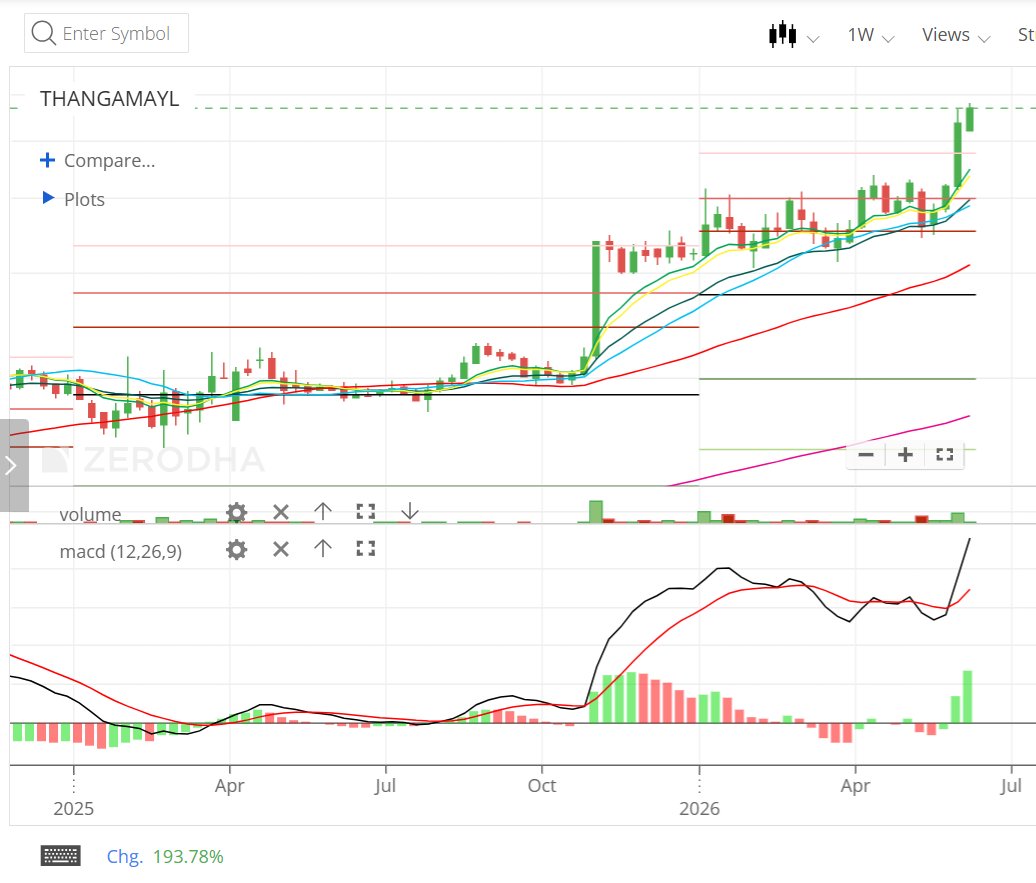This screenshot has height=883, width=1036.
Task: Open the candlestick chart type dropdown
Action: 794,34
